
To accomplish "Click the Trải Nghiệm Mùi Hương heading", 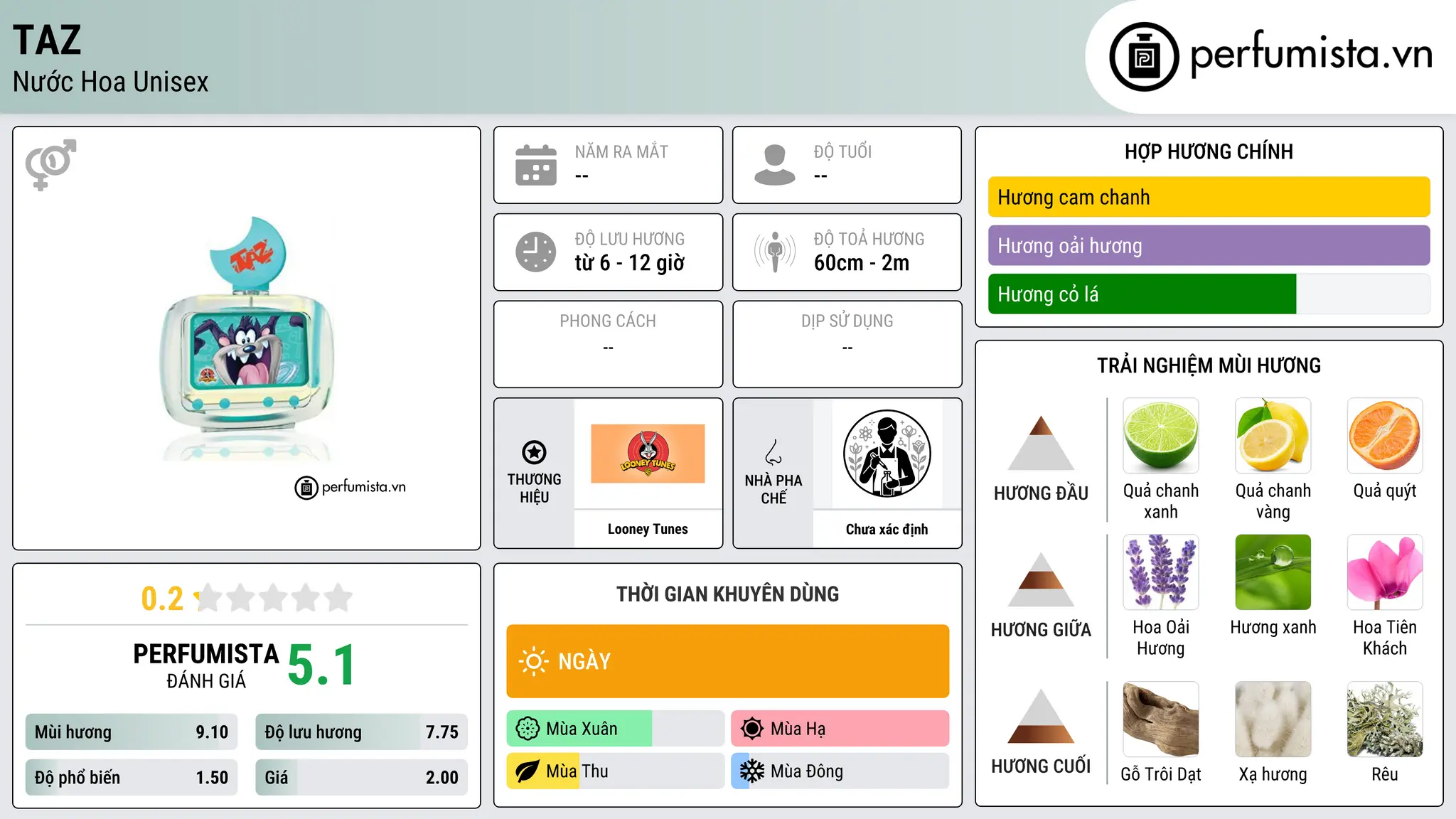I will (1209, 365).
